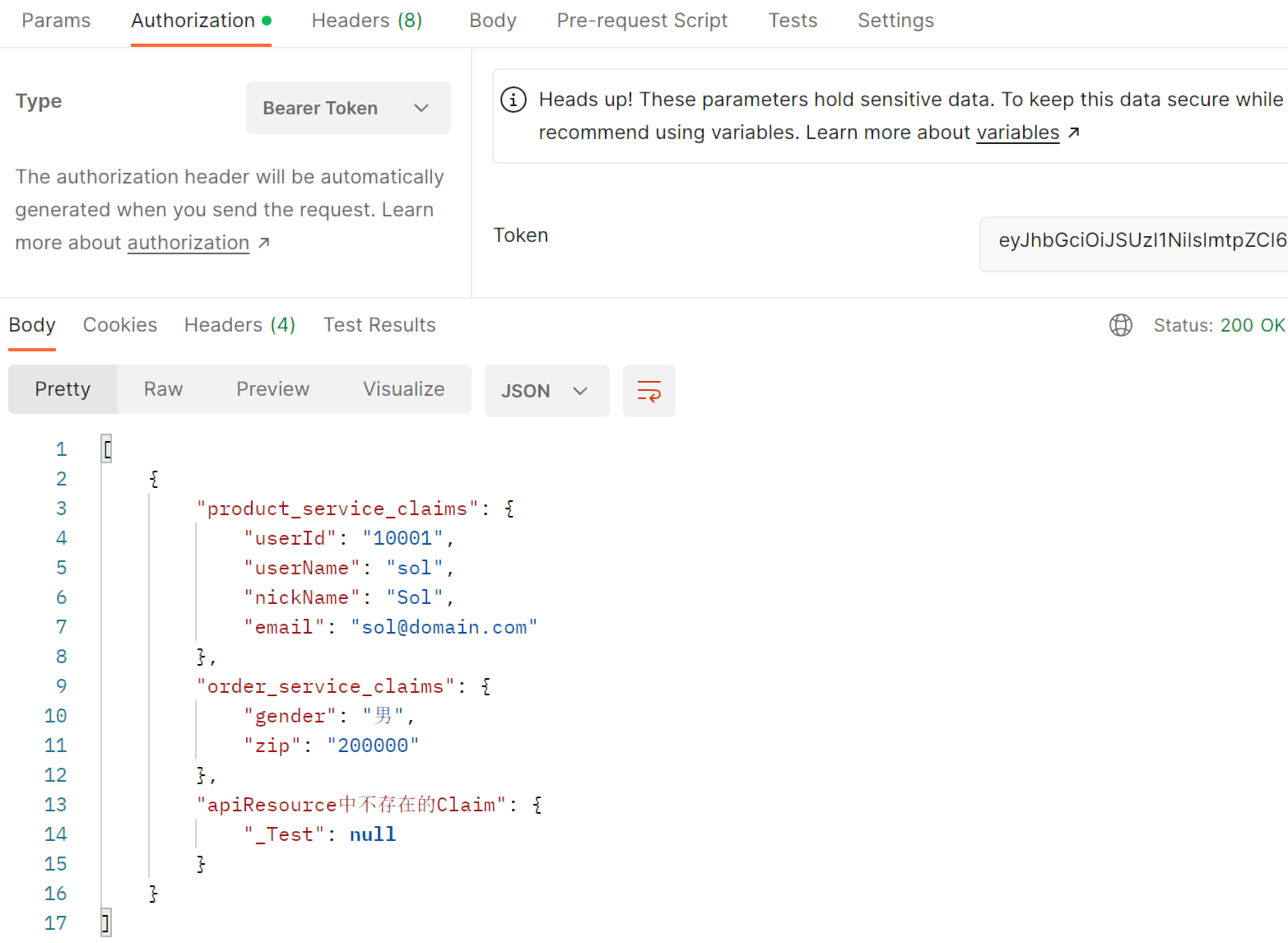Click the arrow icon after variables link
Viewport: 1288px width, 943px height.
[x=1074, y=132]
